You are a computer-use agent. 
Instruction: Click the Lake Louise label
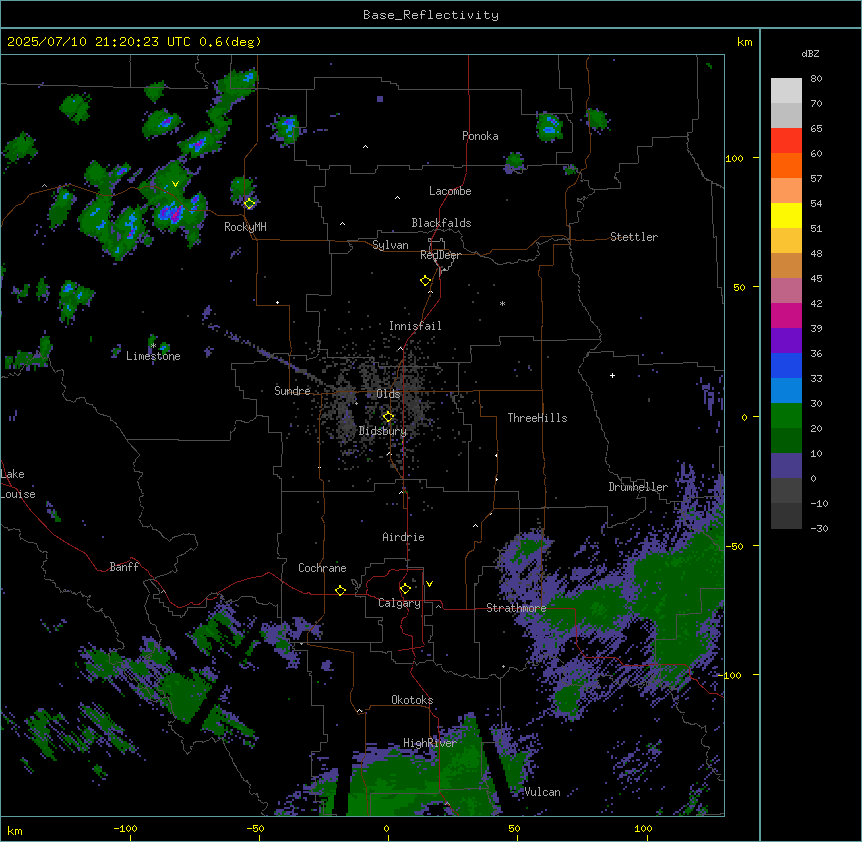coord(18,484)
